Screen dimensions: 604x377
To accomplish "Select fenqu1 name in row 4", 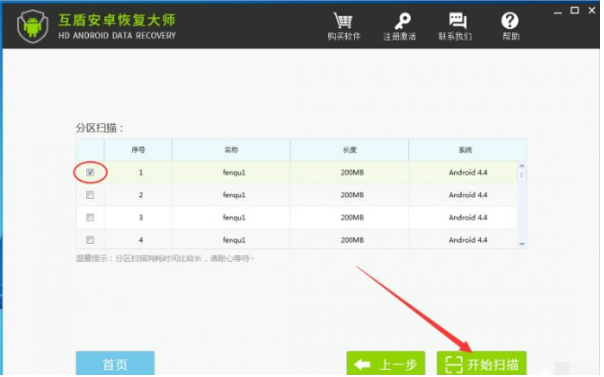I will [234, 240].
